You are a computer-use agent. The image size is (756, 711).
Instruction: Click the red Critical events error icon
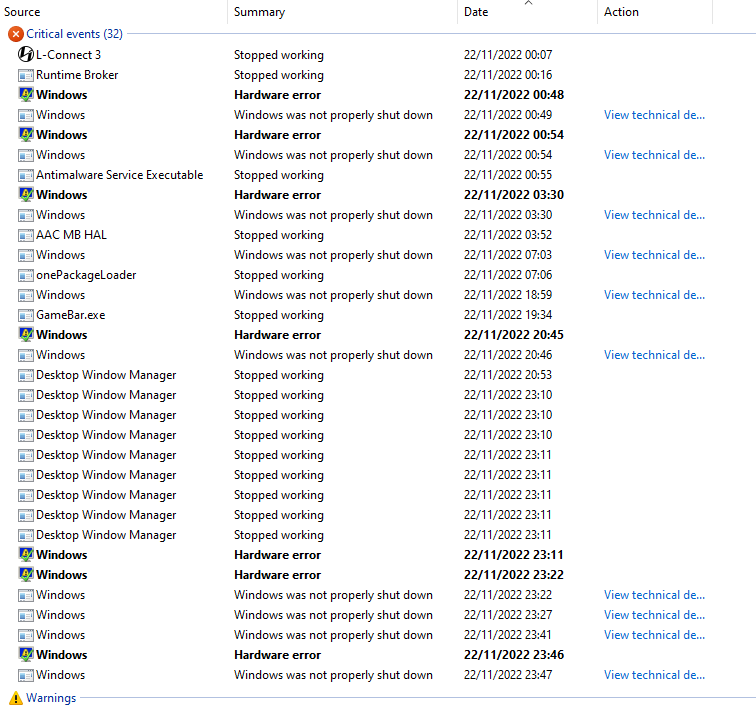pos(15,34)
